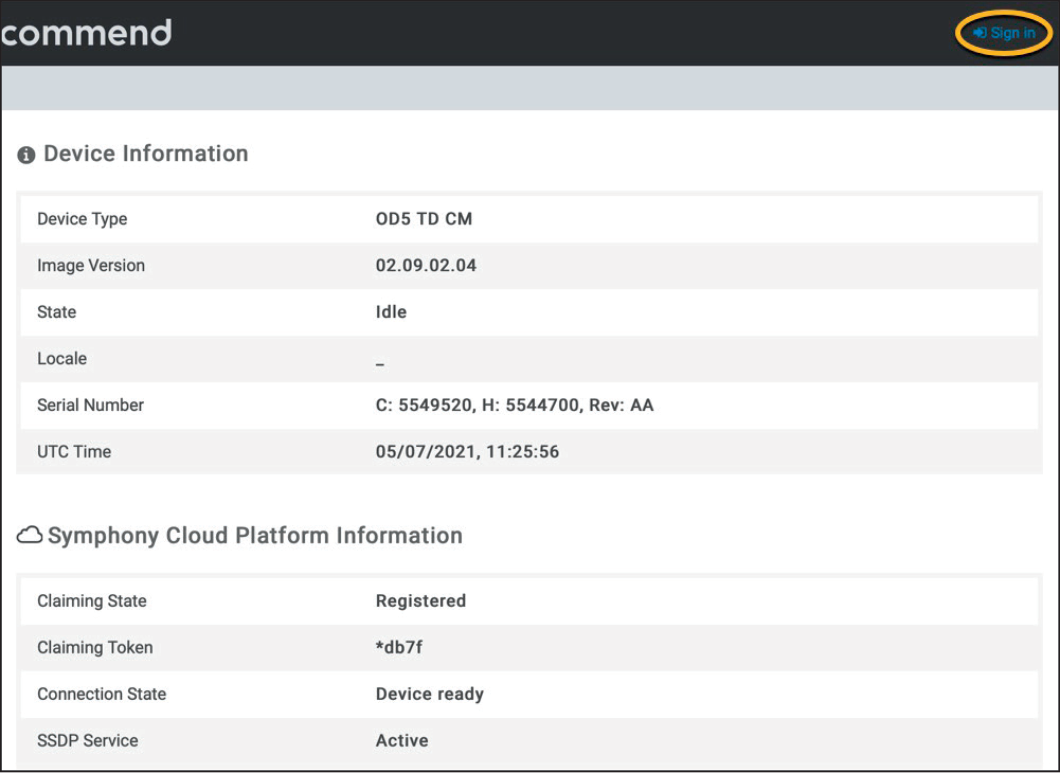The width and height of the screenshot is (1060, 774).
Task: Select the Device Information heading
Action: (146, 154)
